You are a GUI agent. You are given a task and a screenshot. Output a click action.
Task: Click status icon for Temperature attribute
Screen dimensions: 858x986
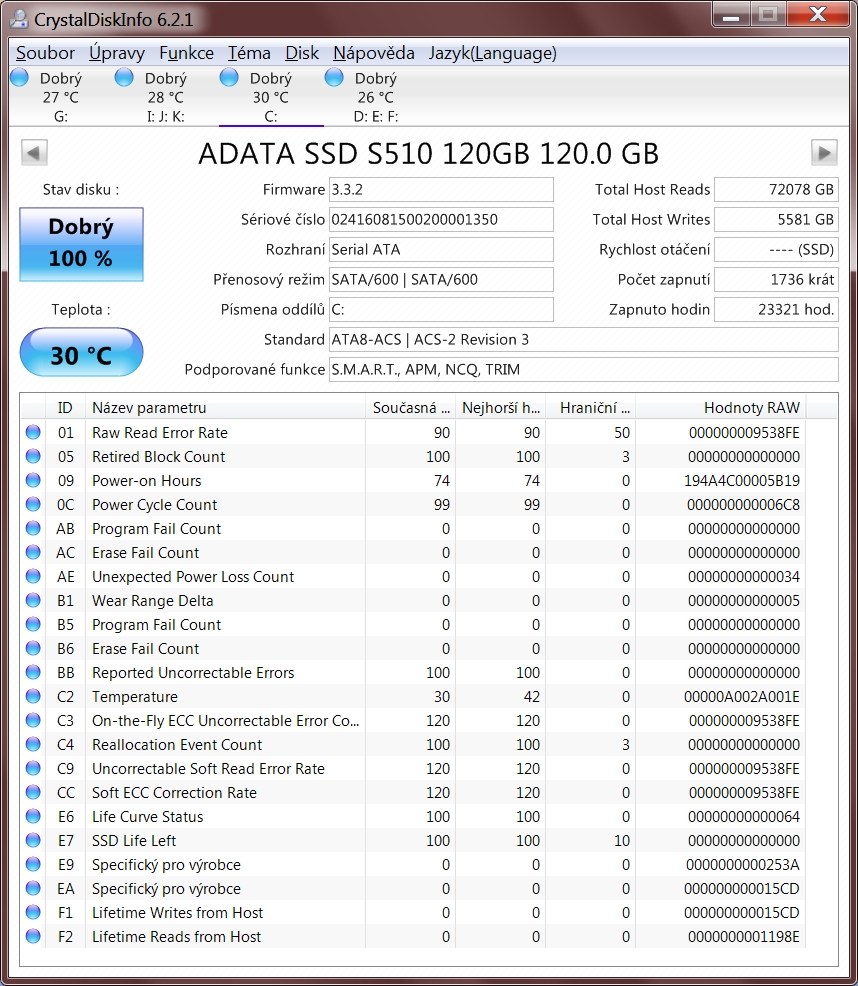tap(33, 695)
